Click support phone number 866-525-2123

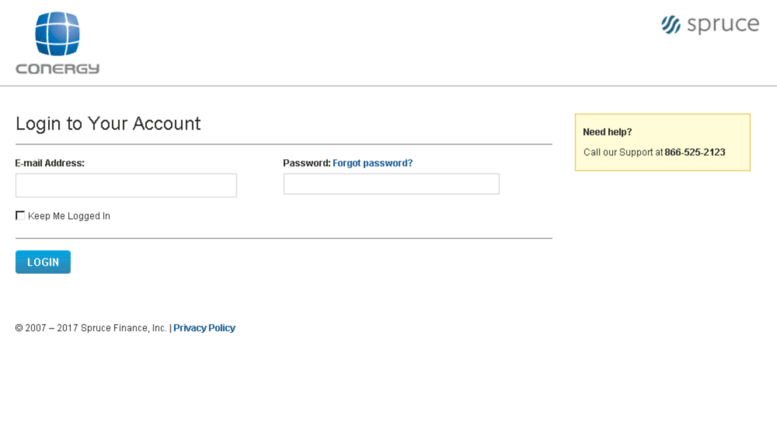695,152
